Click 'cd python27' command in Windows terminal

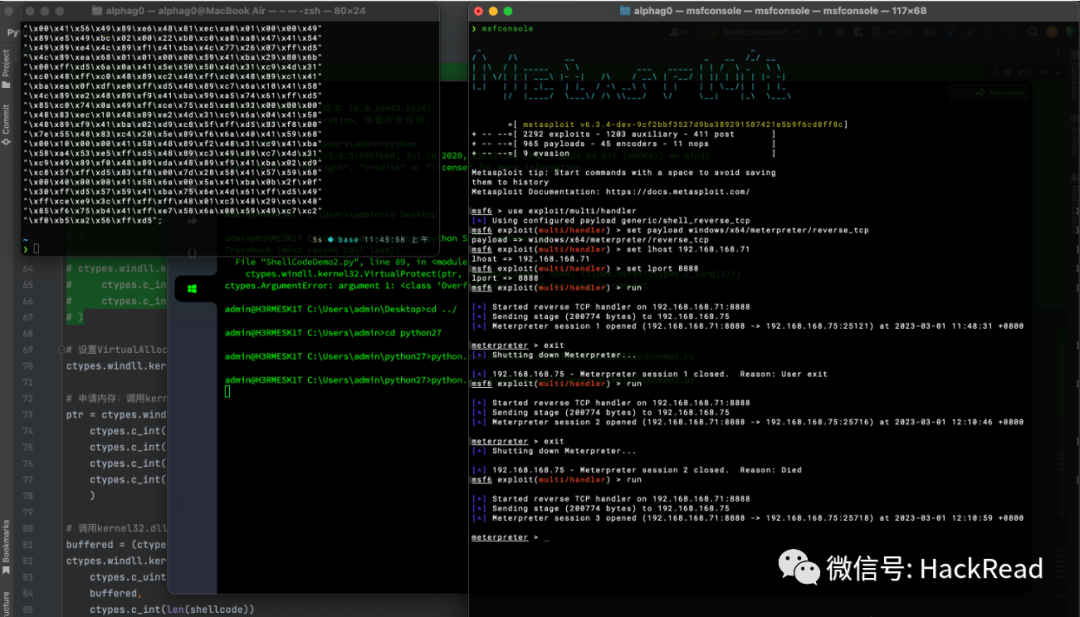(x=412, y=333)
